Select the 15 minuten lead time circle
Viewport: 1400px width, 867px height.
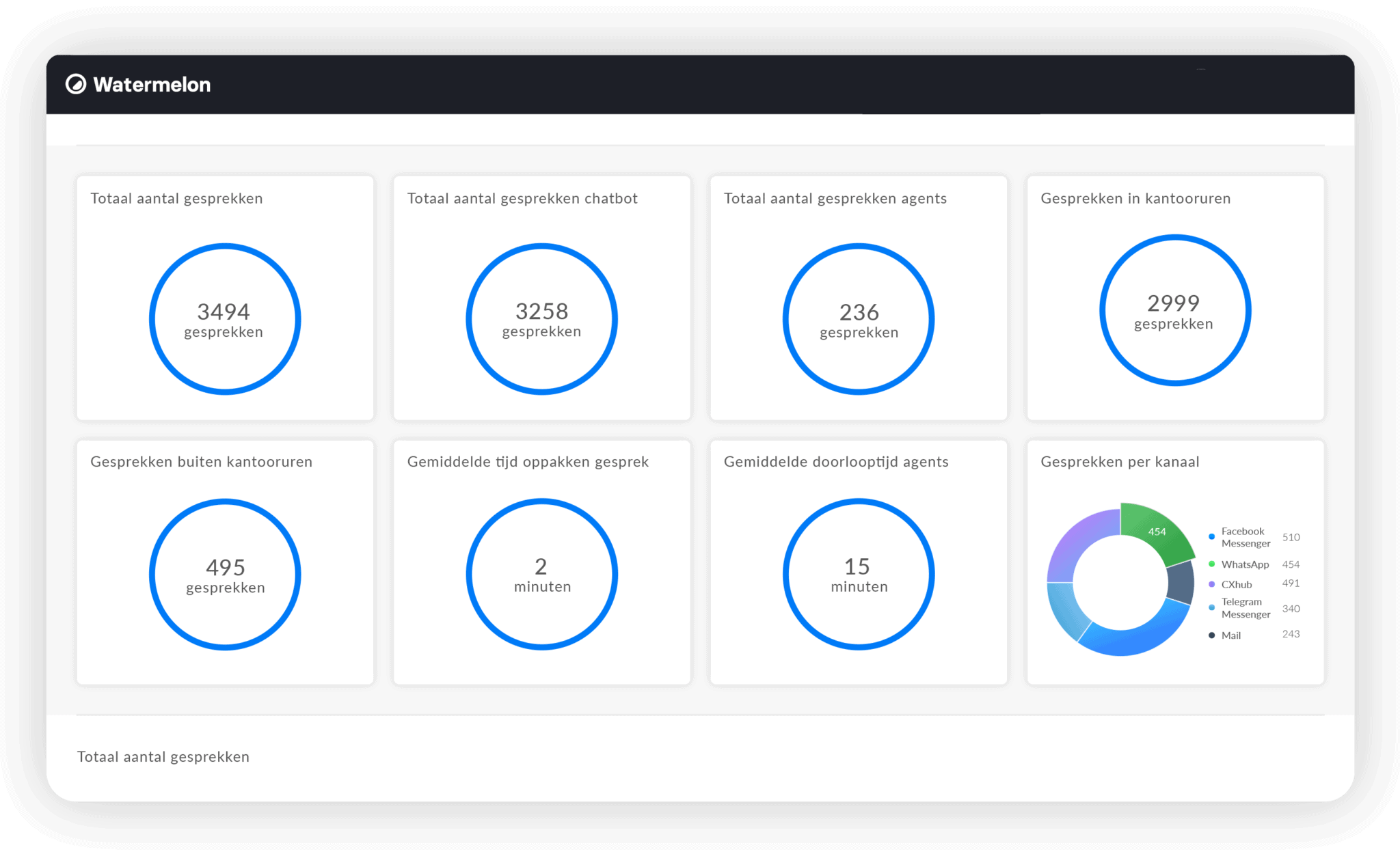pos(859,575)
